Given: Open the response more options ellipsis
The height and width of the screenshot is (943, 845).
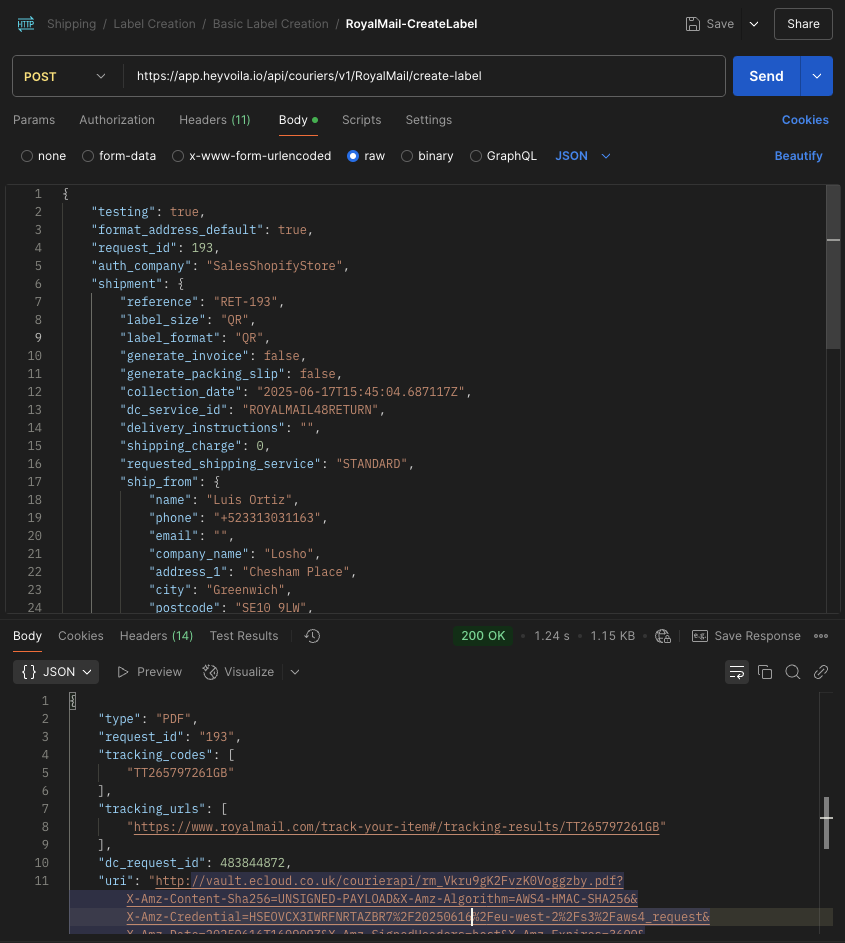Looking at the screenshot, I should pos(821,636).
